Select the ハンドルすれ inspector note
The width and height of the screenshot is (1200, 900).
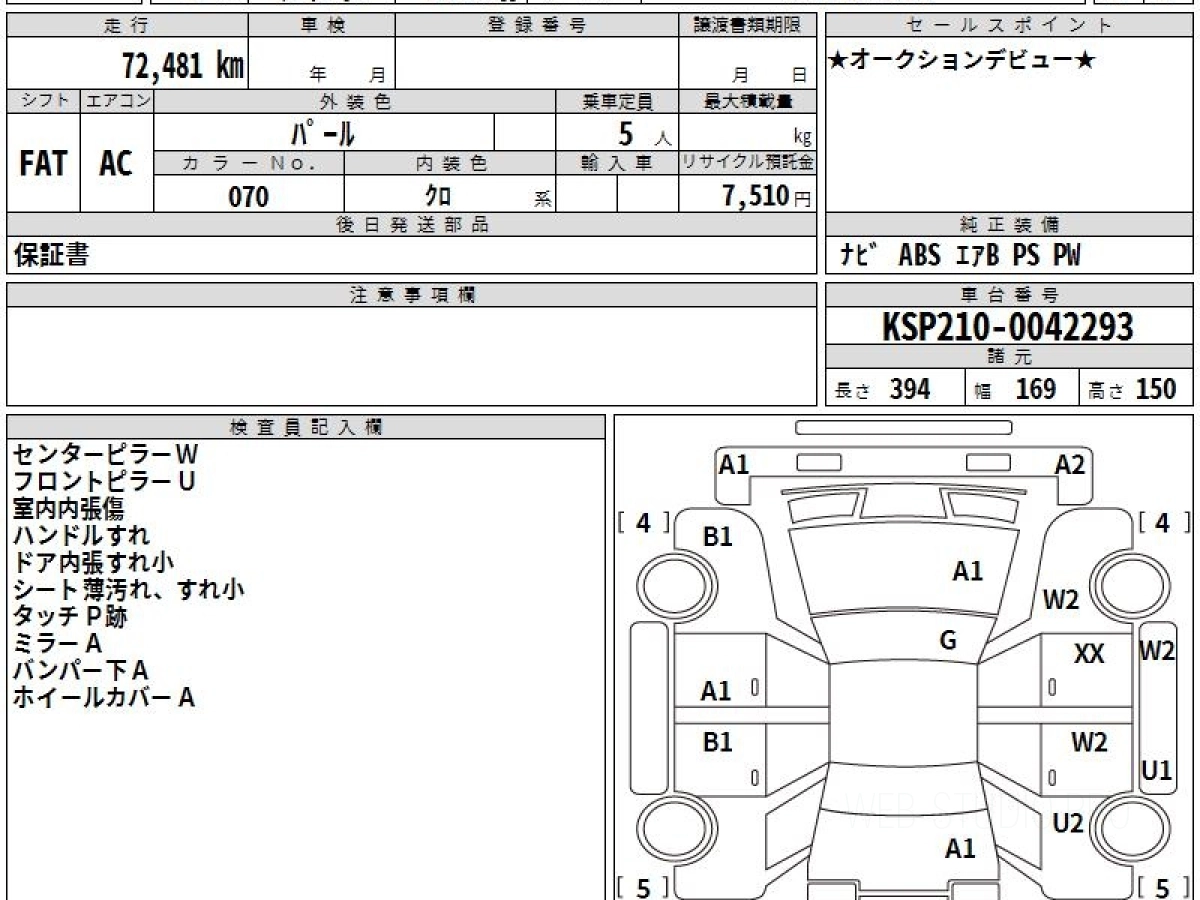pyautogui.click(x=81, y=535)
